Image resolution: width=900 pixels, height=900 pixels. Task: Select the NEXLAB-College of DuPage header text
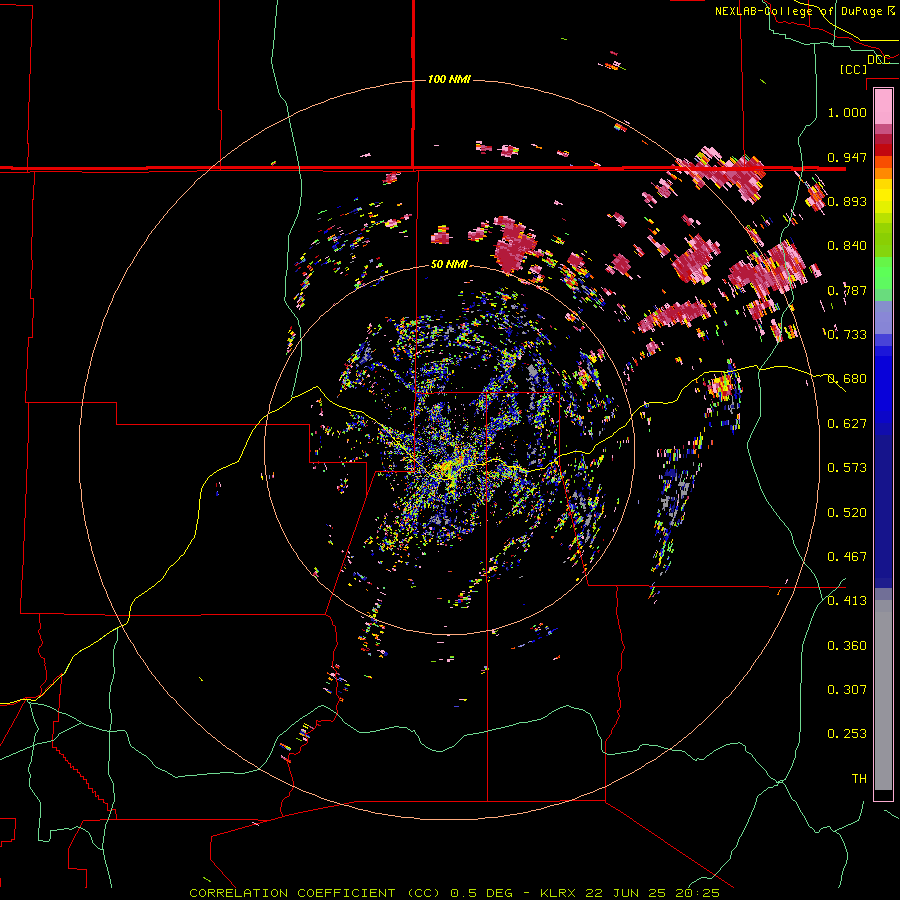click(x=804, y=11)
